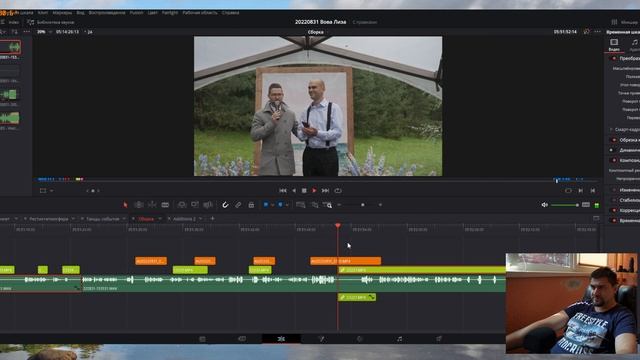
Task: Open the marker color dropdown arrow
Action: 287,205
